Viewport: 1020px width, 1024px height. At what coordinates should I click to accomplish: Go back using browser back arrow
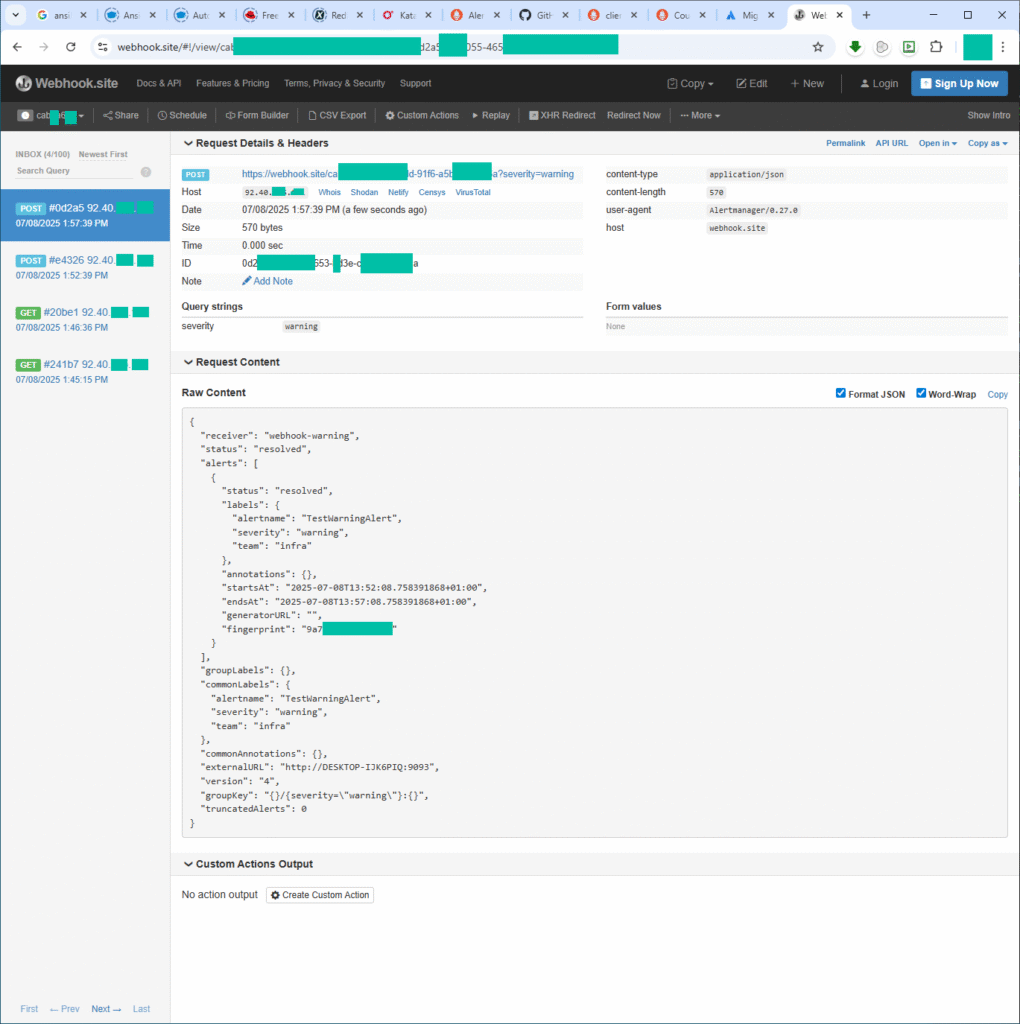pos(18,47)
